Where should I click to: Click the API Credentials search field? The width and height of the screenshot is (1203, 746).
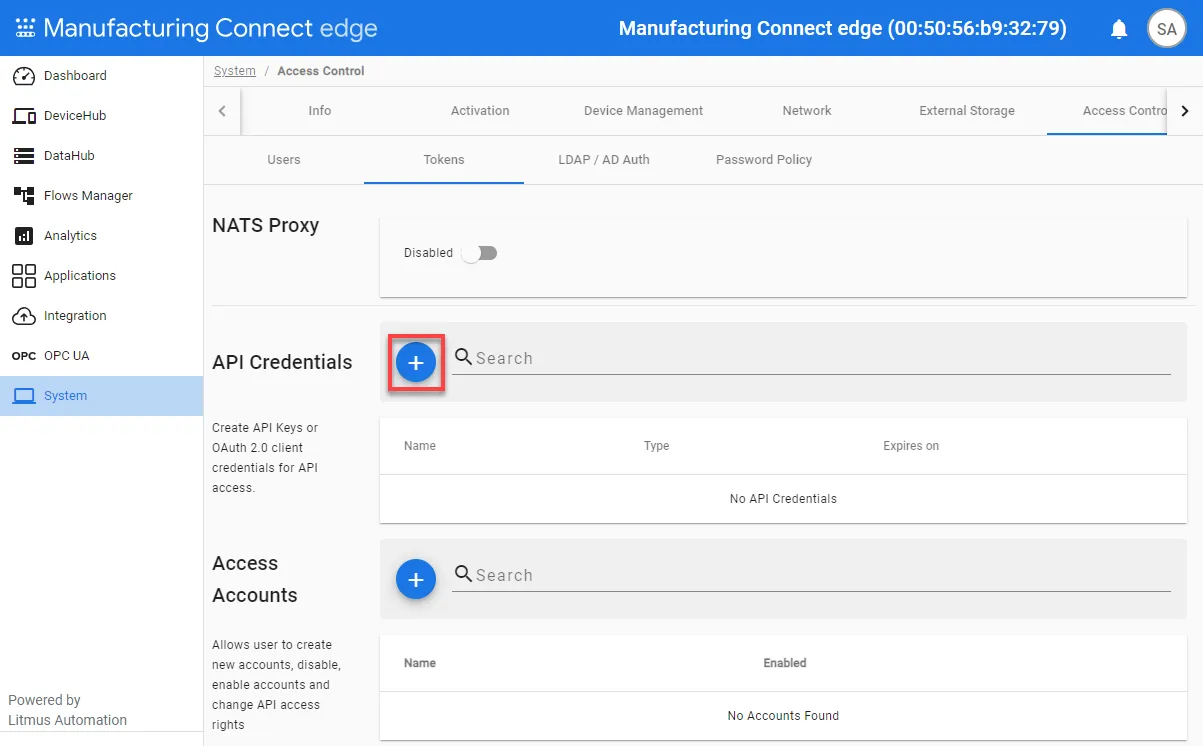tap(811, 358)
